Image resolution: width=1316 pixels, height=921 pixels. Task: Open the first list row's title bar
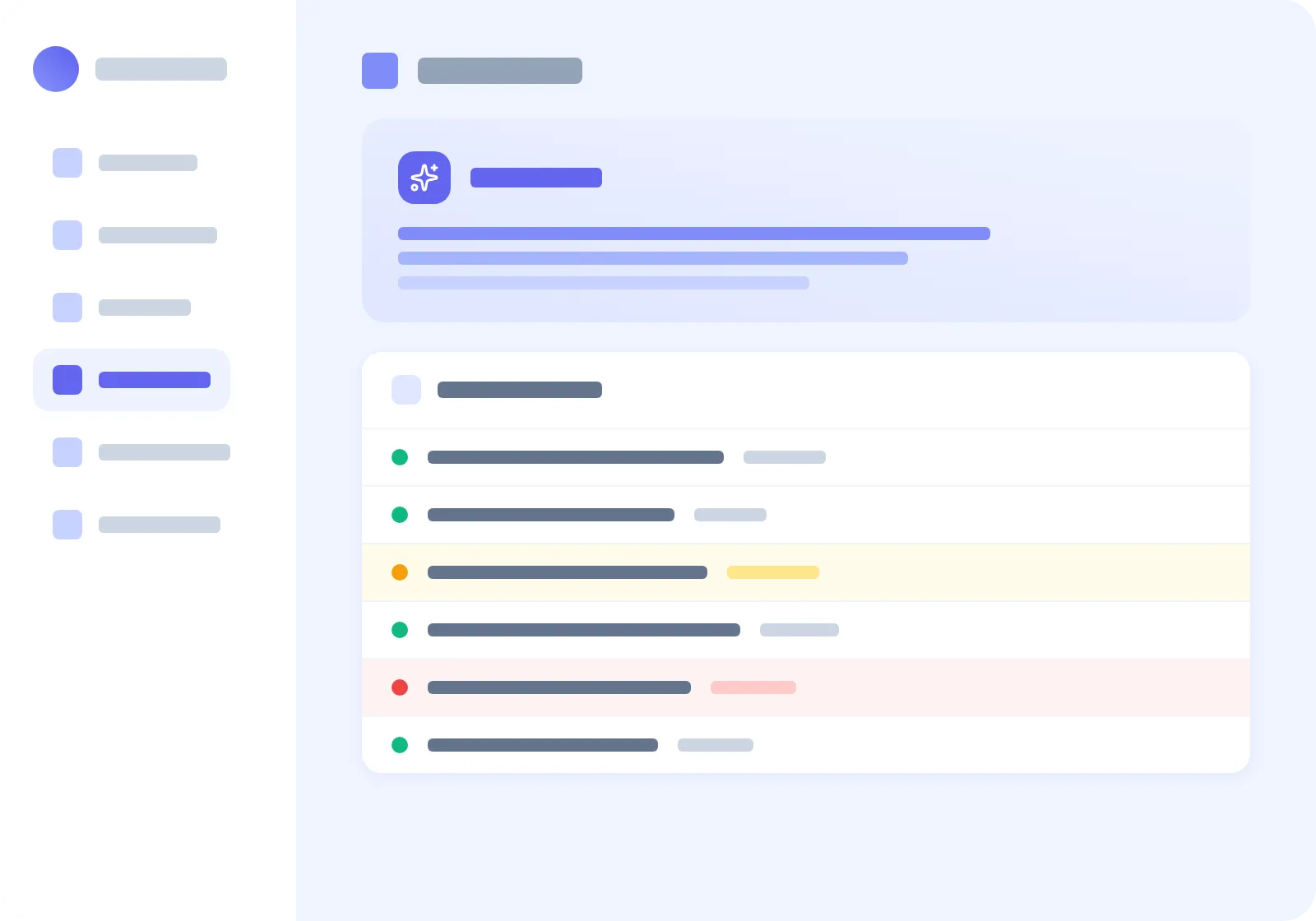click(x=576, y=457)
